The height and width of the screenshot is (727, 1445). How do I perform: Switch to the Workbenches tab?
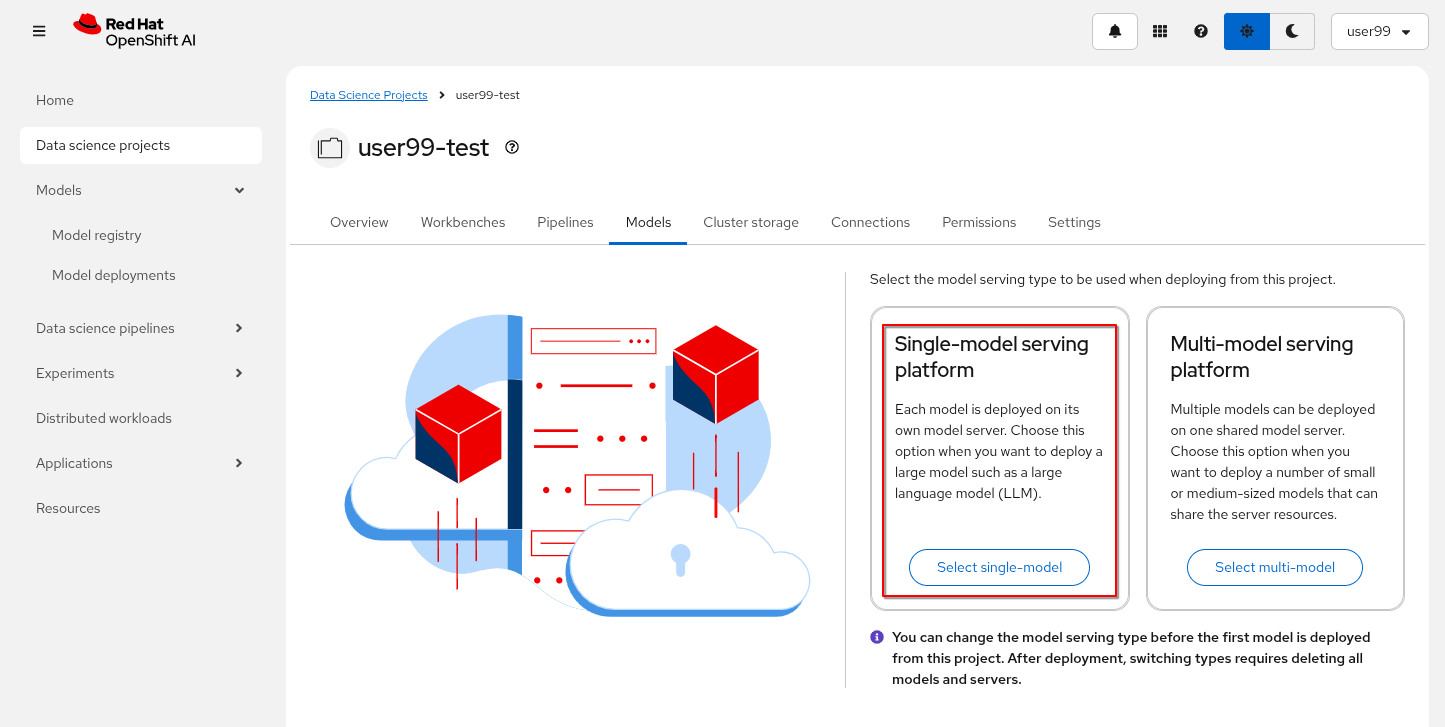coord(463,222)
